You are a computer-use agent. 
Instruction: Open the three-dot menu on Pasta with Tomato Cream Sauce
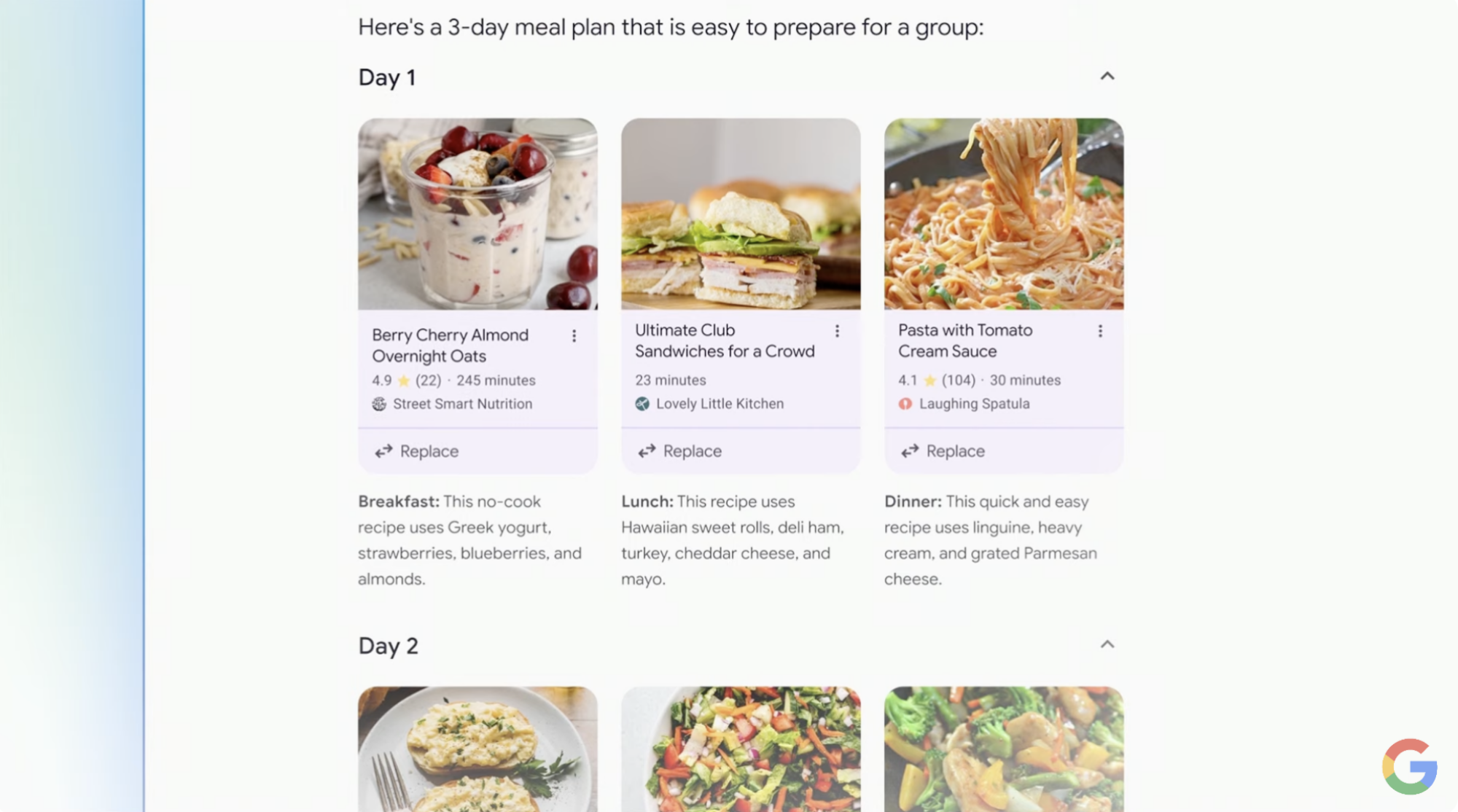tap(1100, 330)
